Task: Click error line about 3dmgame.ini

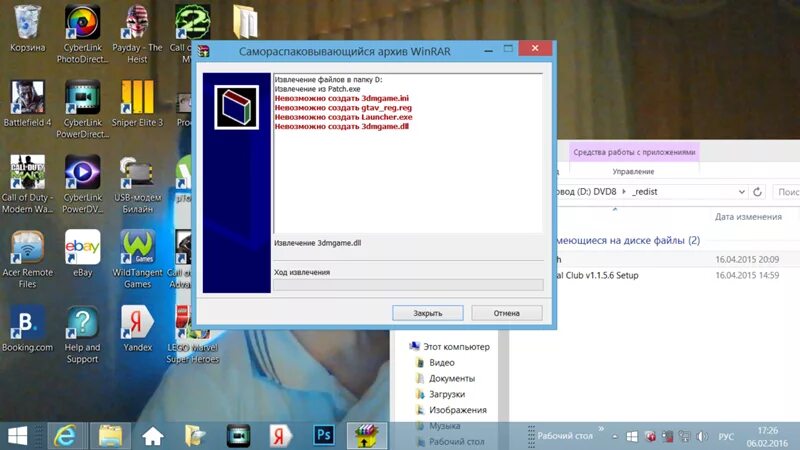Action: pyautogui.click(x=341, y=98)
